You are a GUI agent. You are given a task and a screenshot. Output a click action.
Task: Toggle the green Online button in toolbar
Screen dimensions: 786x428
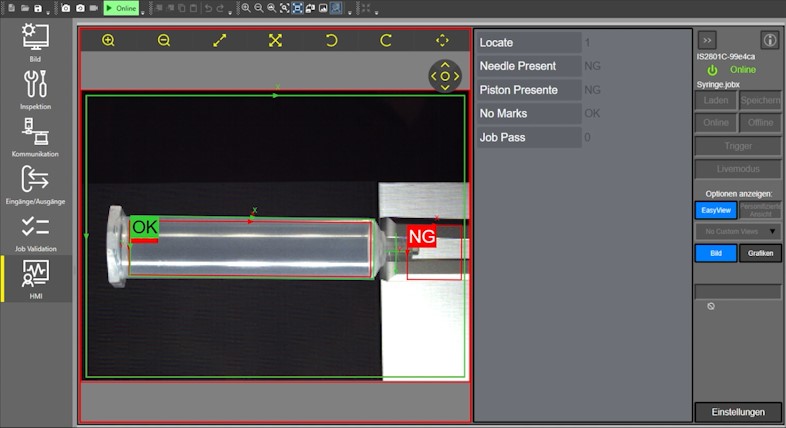[121, 8]
